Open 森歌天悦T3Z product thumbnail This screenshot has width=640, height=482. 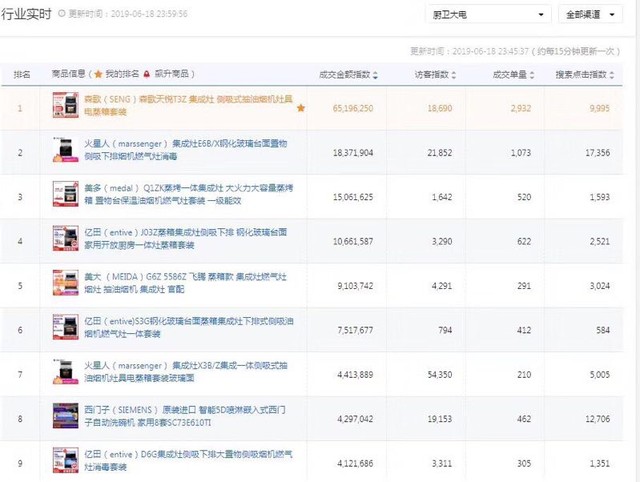(65, 105)
